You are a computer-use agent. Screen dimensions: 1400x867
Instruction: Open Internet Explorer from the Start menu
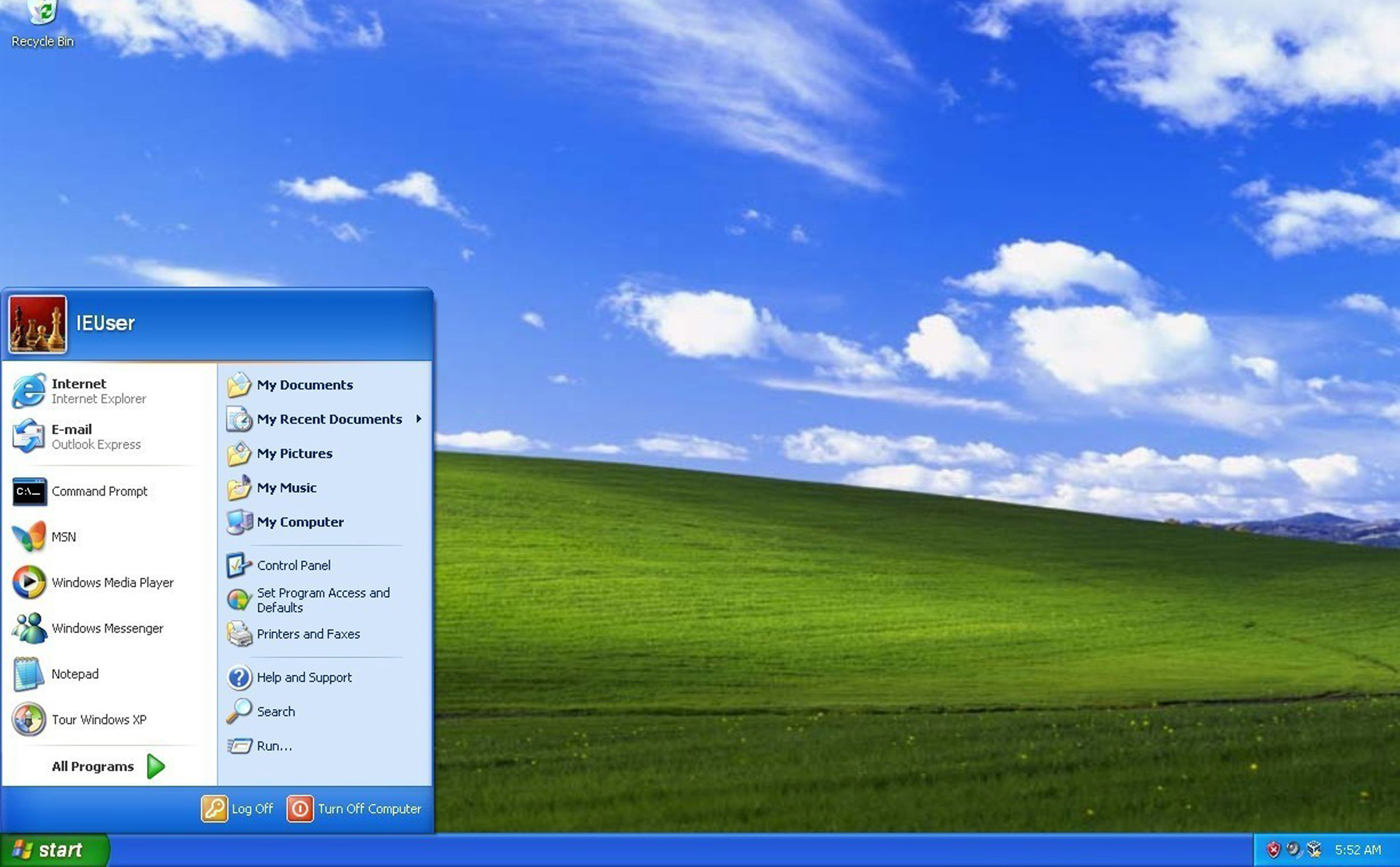tap(79, 390)
